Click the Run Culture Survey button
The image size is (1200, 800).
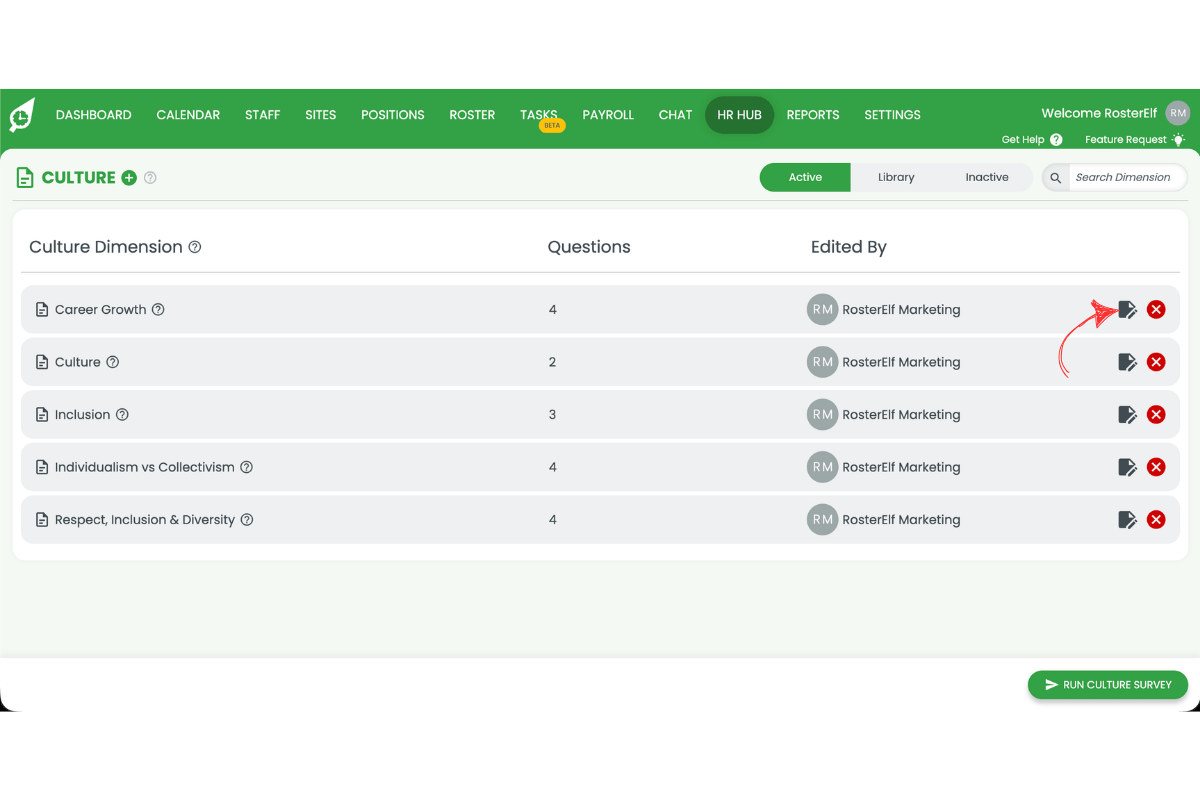click(1107, 685)
